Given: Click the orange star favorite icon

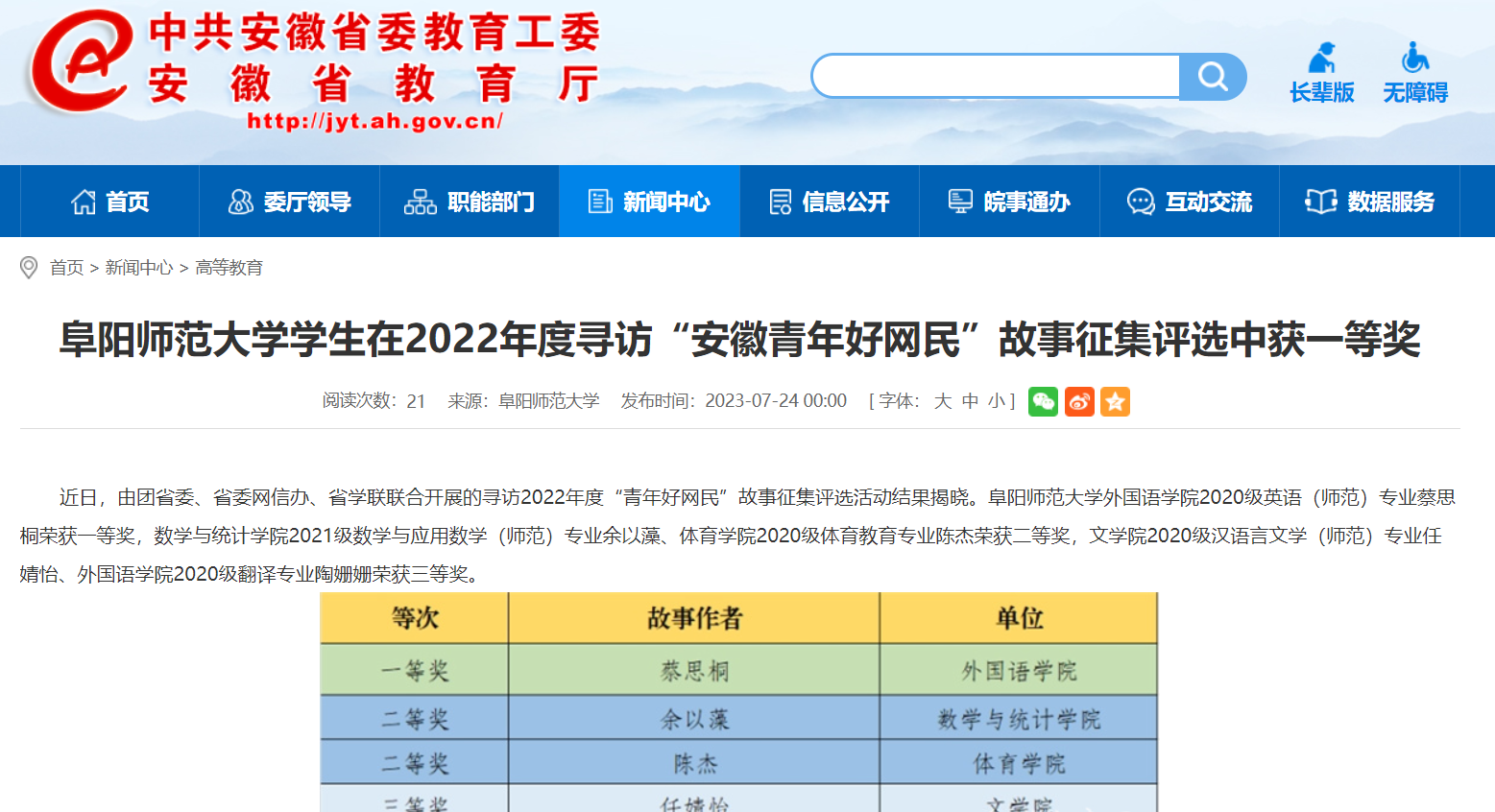Looking at the screenshot, I should (x=1115, y=401).
